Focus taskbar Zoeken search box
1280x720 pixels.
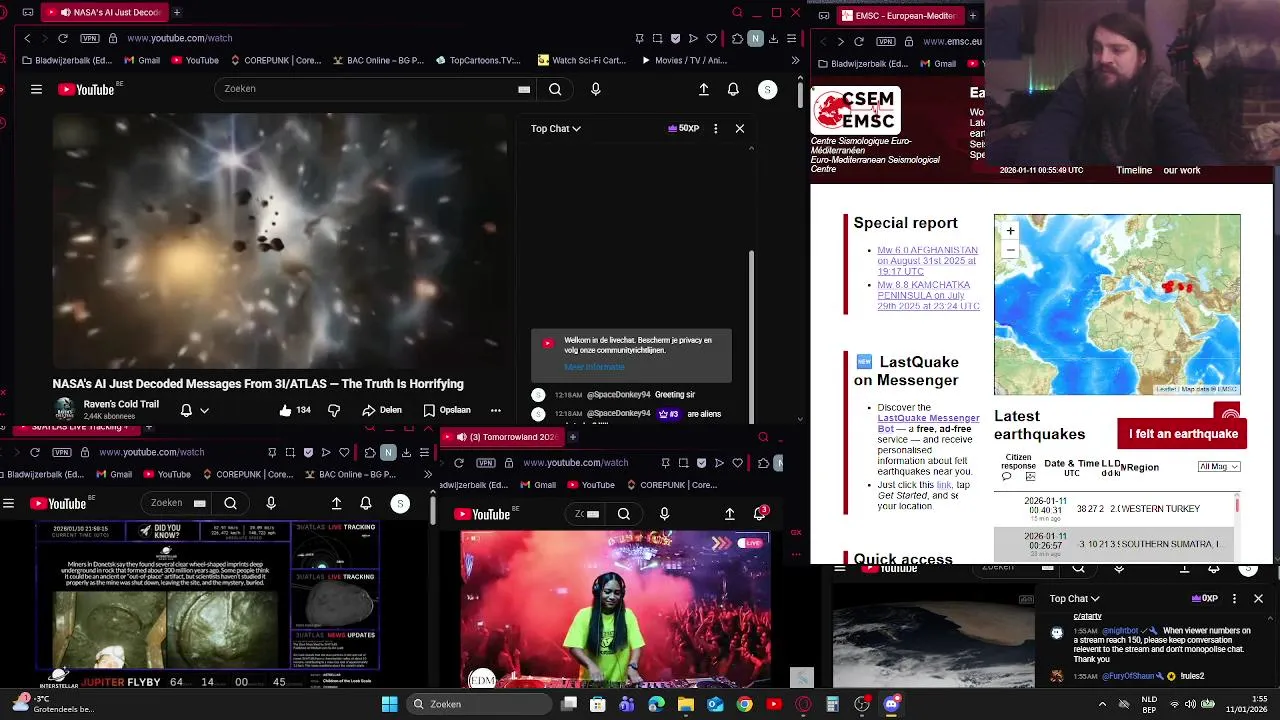point(480,704)
